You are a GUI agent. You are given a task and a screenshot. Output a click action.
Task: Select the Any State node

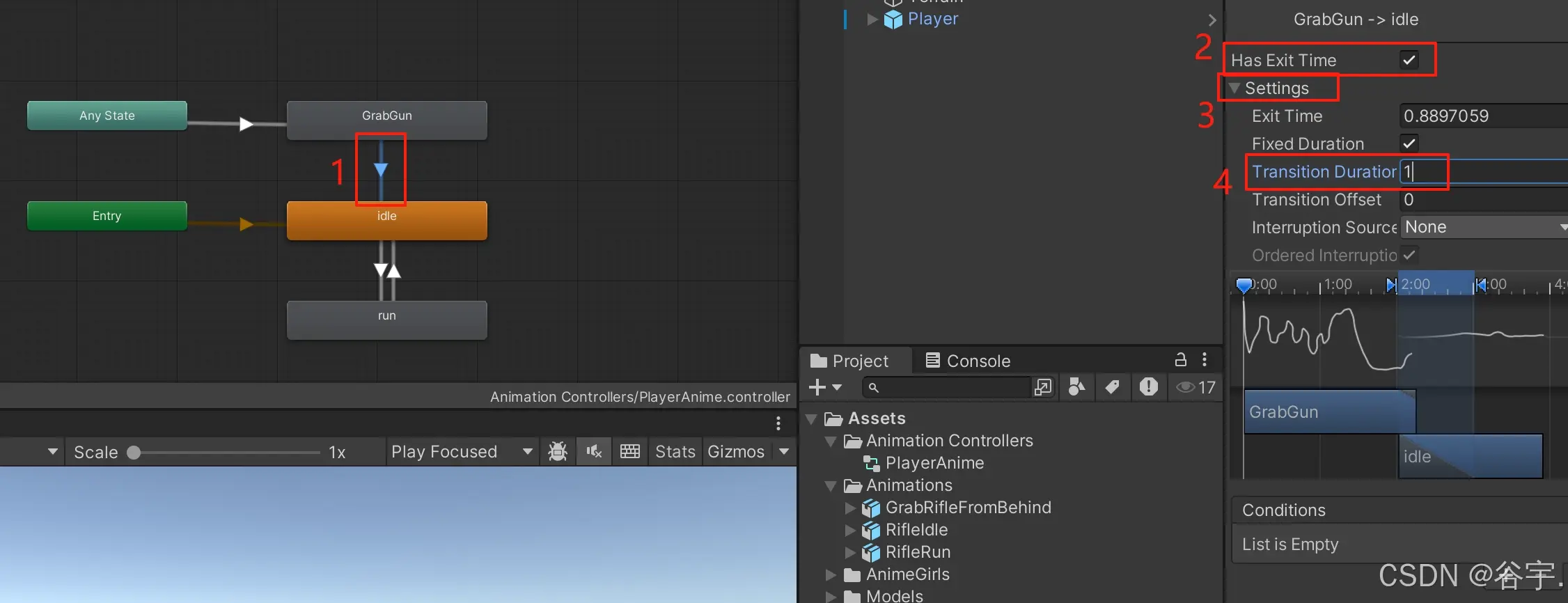tap(107, 116)
